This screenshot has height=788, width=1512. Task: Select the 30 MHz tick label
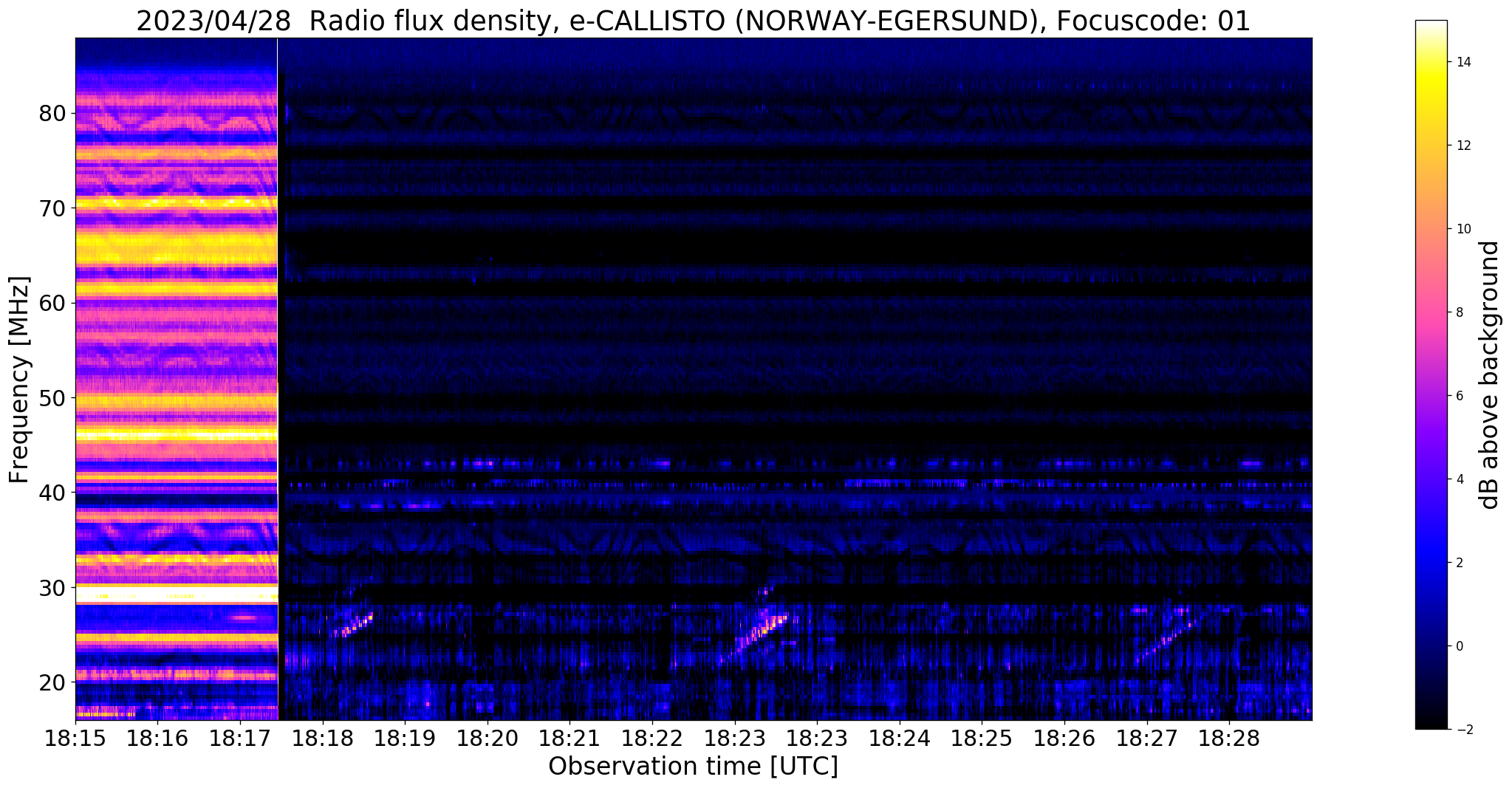click(53, 587)
